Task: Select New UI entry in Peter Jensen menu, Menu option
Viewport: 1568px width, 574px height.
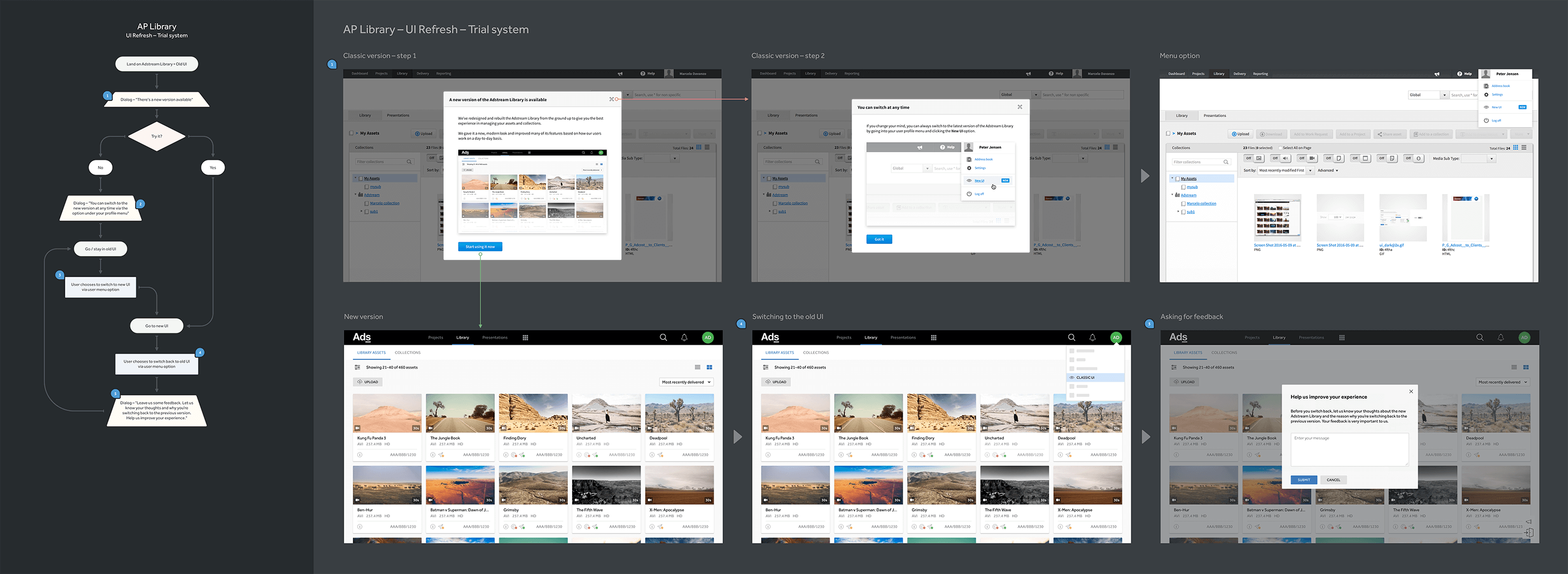Action: pos(1497,107)
